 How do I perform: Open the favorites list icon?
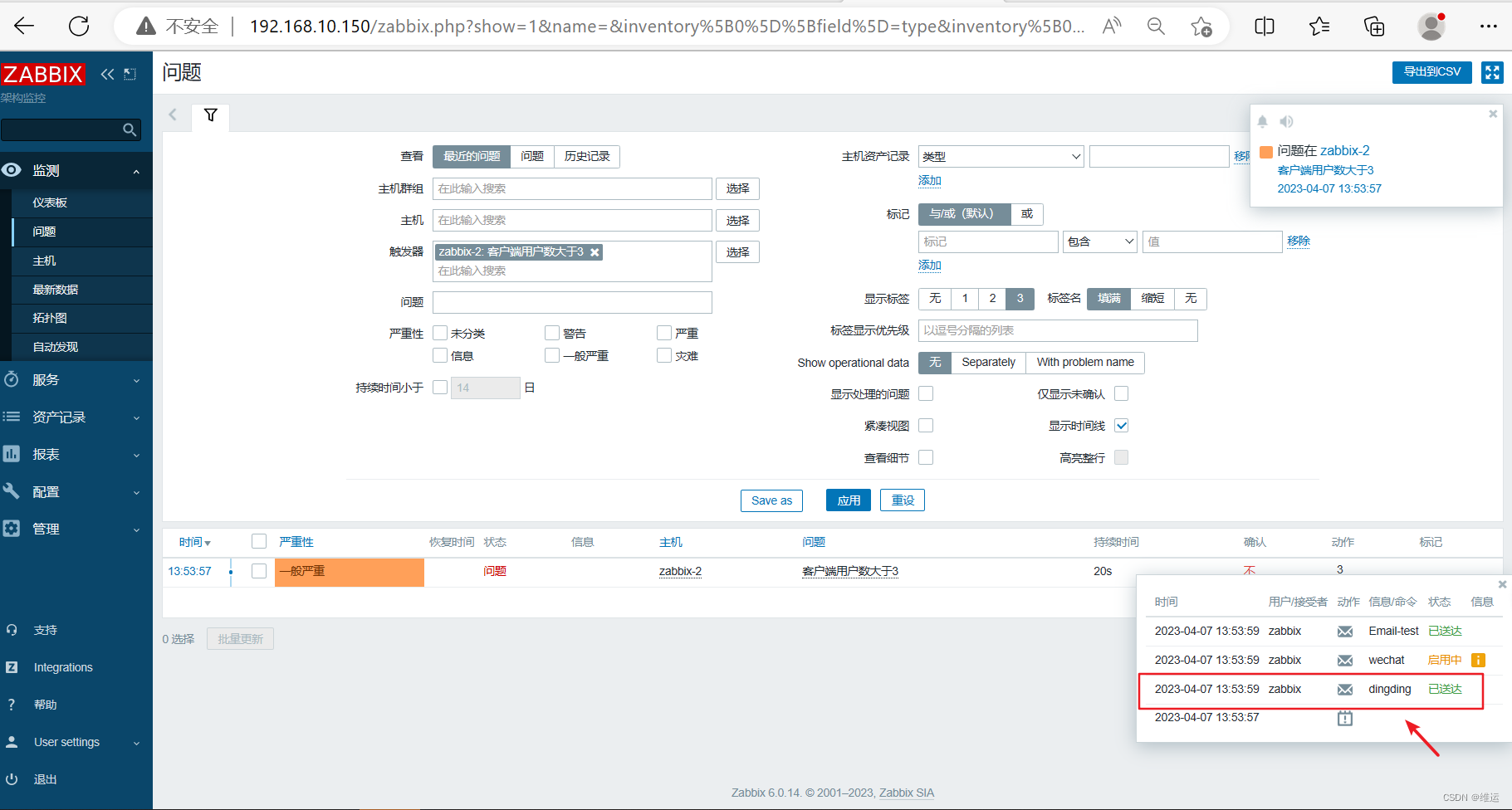click(x=1319, y=27)
